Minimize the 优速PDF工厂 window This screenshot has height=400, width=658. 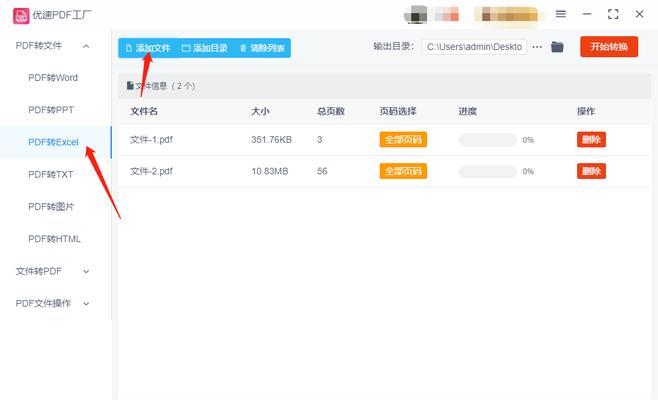point(587,14)
